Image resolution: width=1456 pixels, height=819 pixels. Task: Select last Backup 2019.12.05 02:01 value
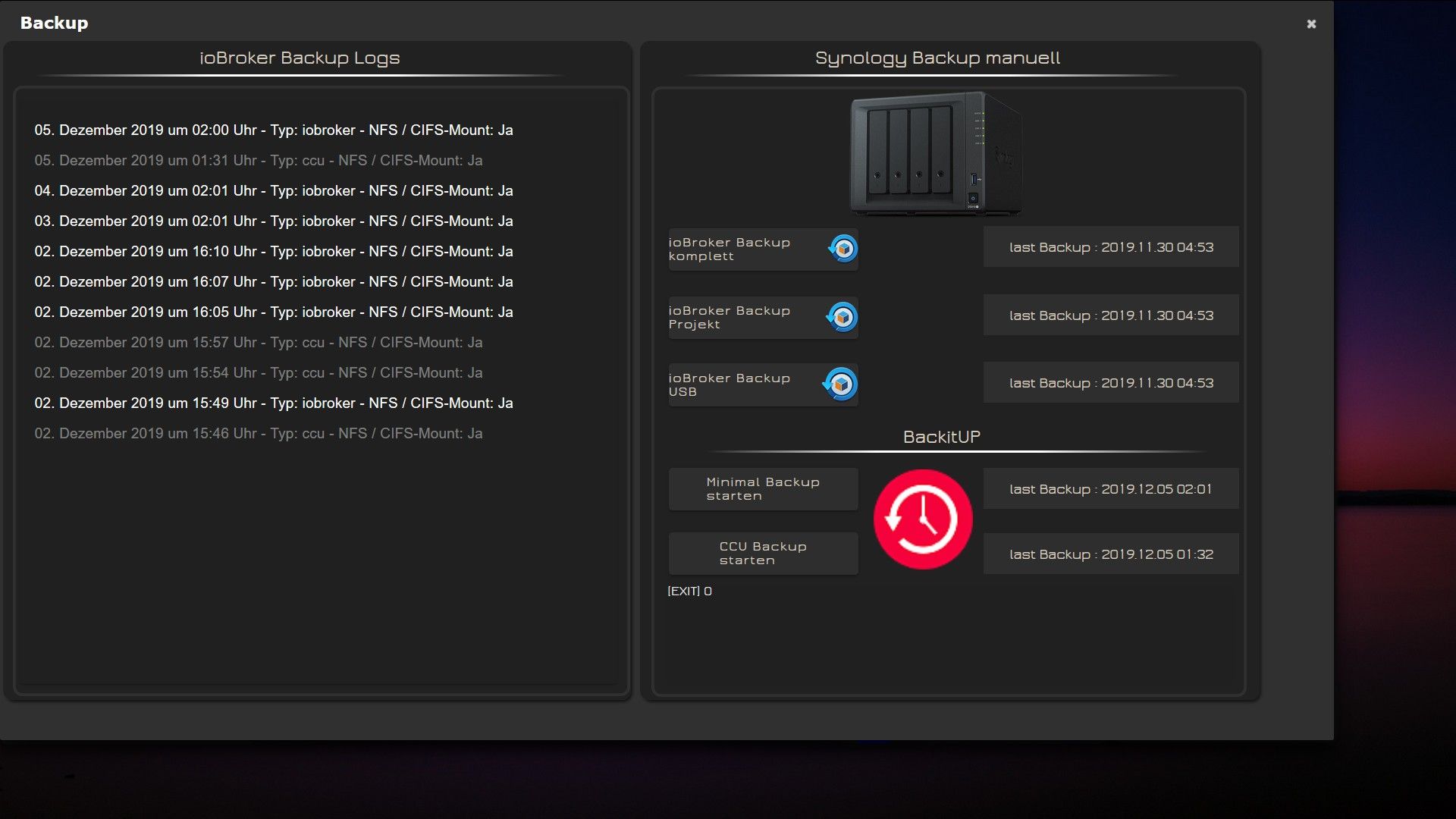coord(1111,489)
